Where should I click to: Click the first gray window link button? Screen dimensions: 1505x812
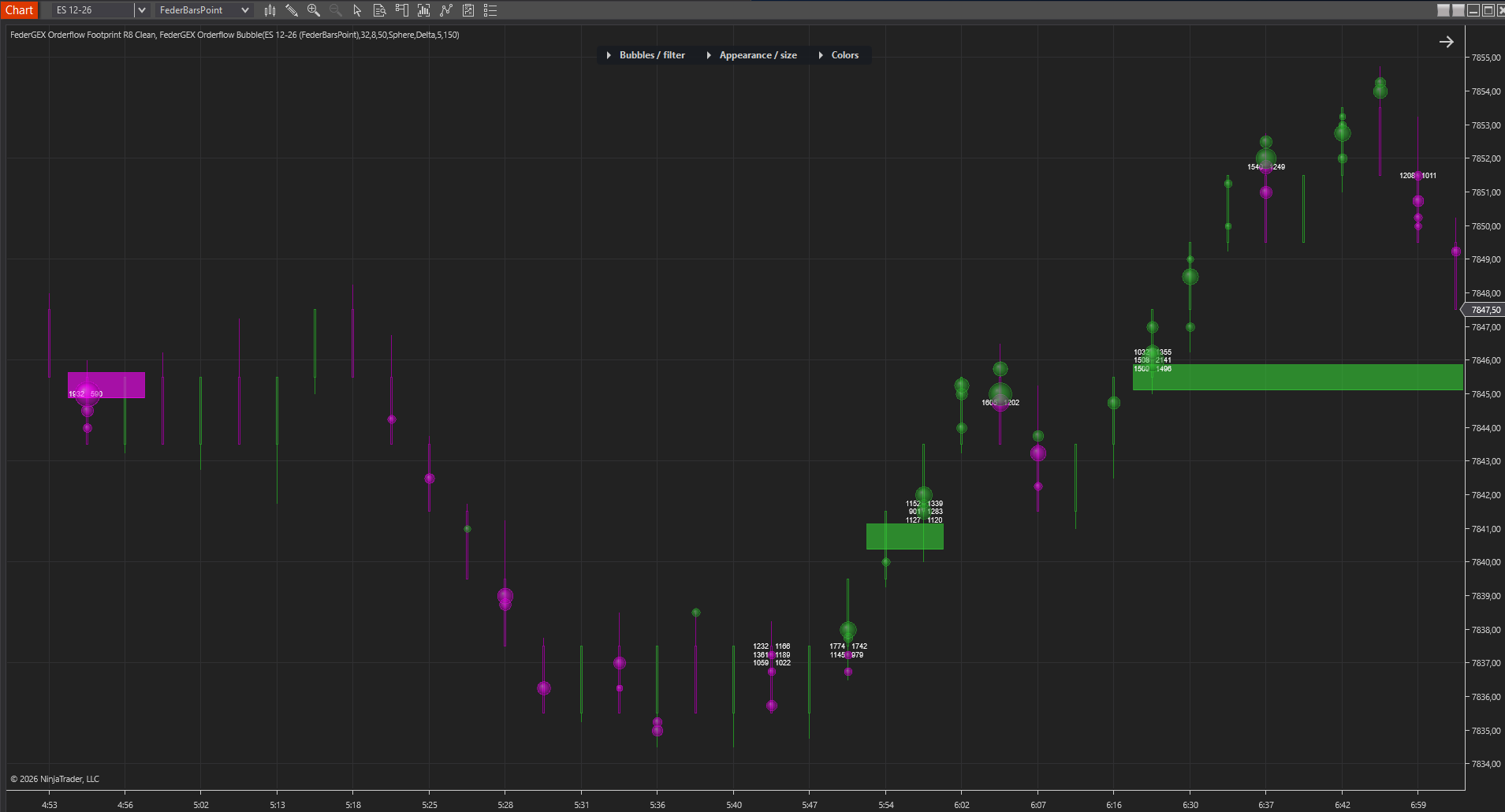tap(1444, 10)
